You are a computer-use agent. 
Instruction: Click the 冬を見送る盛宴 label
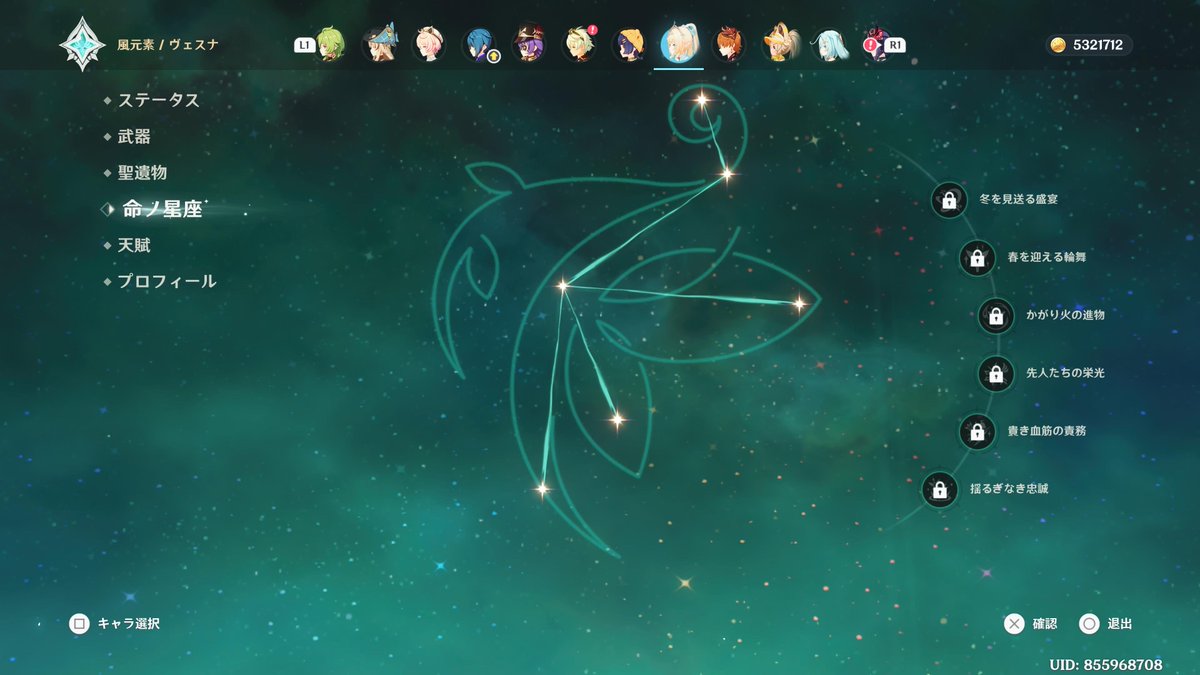coord(1019,200)
